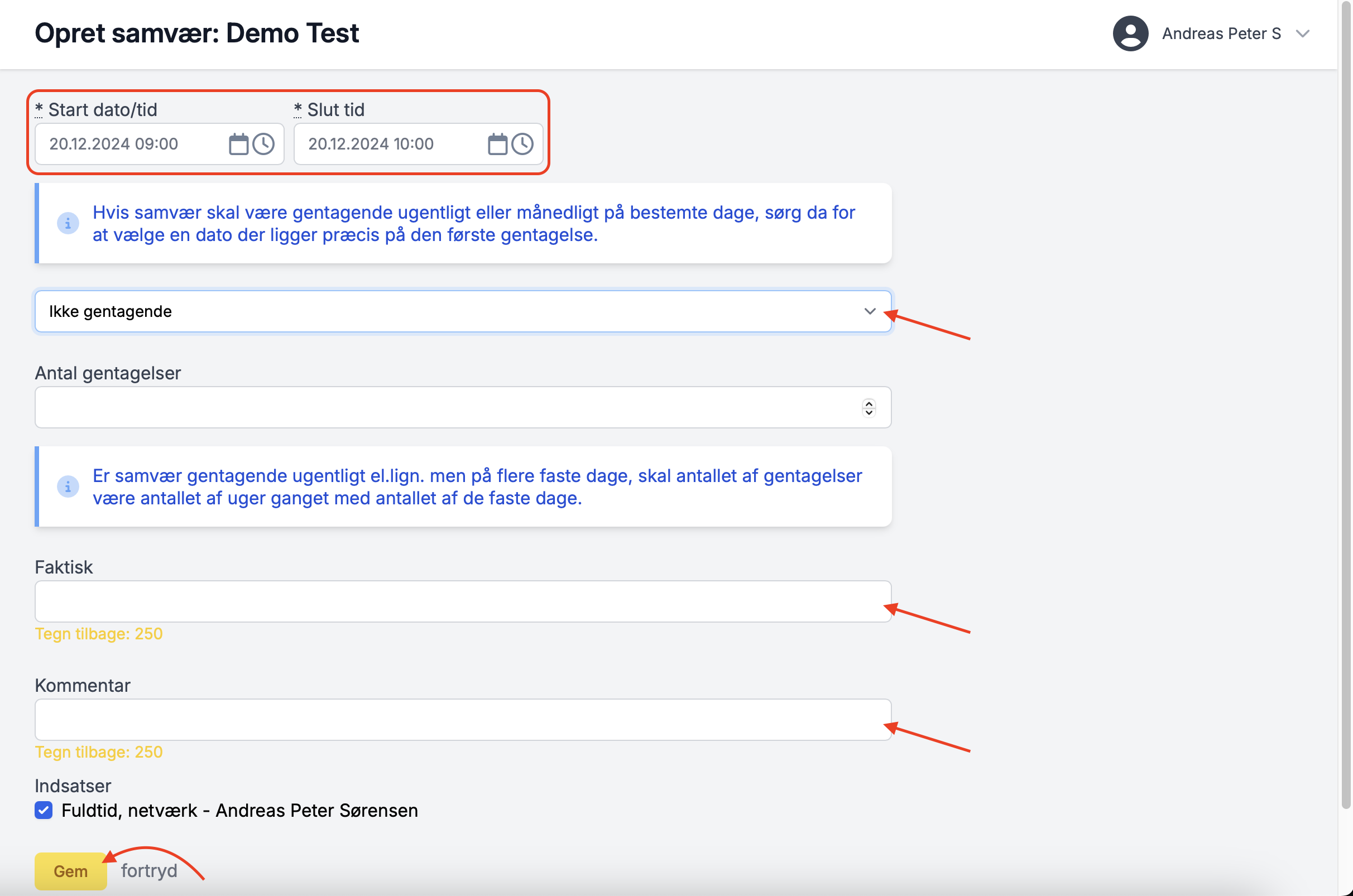Viewport: 1353px width, 896px height.
Task: Click the fortryd link
Action: (x=148, y=871)
